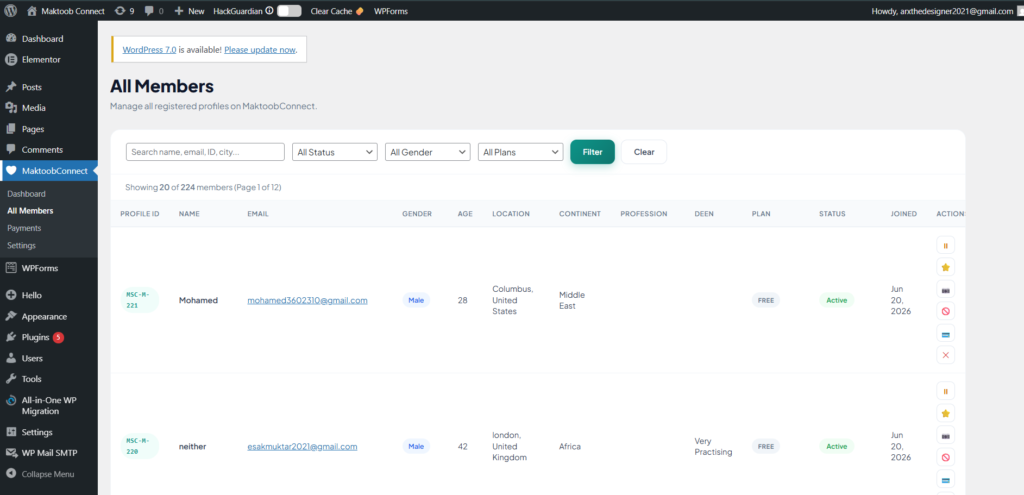Pause Mohamed's account with the pause icon
This screenshot has width=1024, height=495.
click(x=945, y=246)
